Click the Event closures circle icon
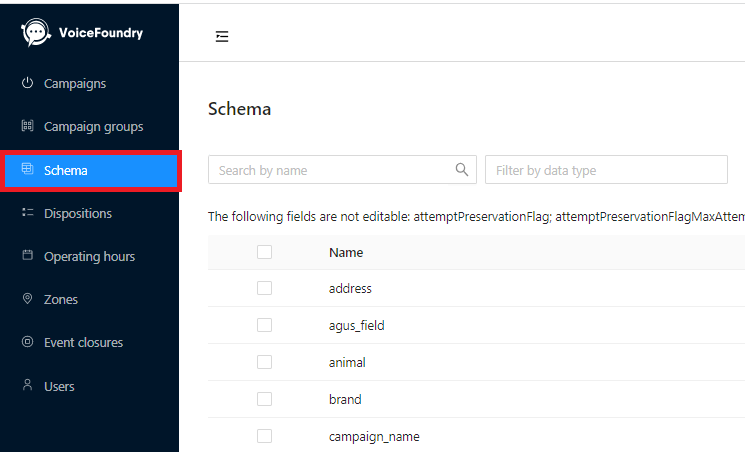Screen dimensions: 745x452 point(28,342)
